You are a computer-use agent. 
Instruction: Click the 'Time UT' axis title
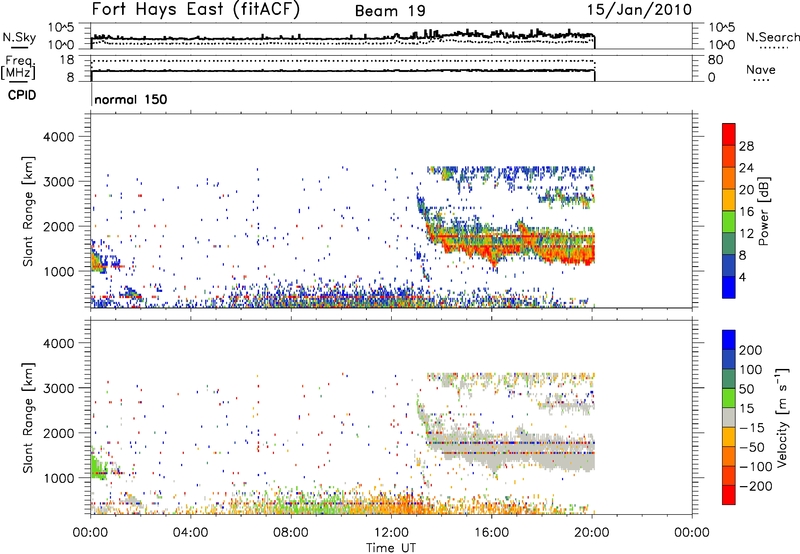(x=391, y=548)
